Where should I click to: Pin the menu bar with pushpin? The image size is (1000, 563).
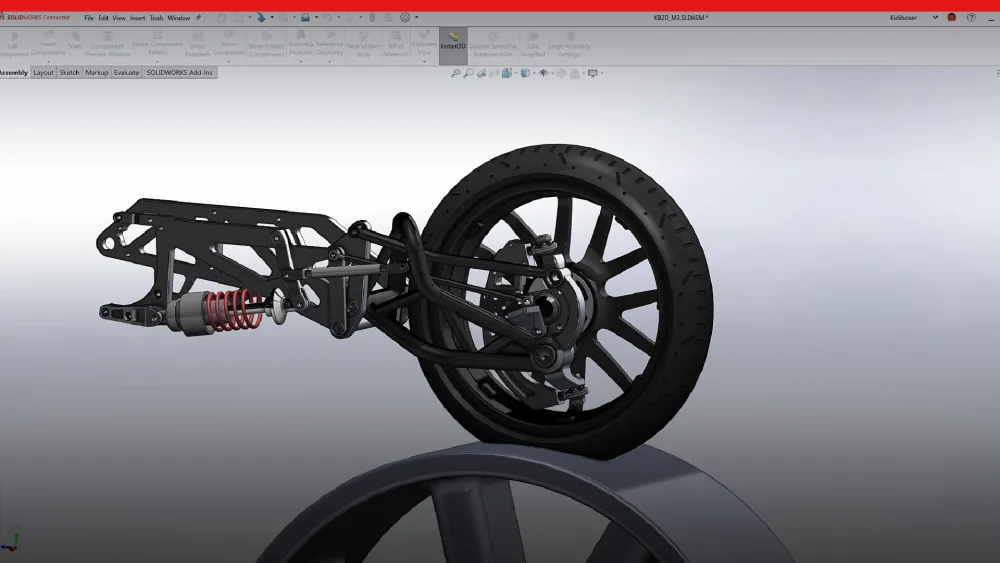(x=198, y=18)
